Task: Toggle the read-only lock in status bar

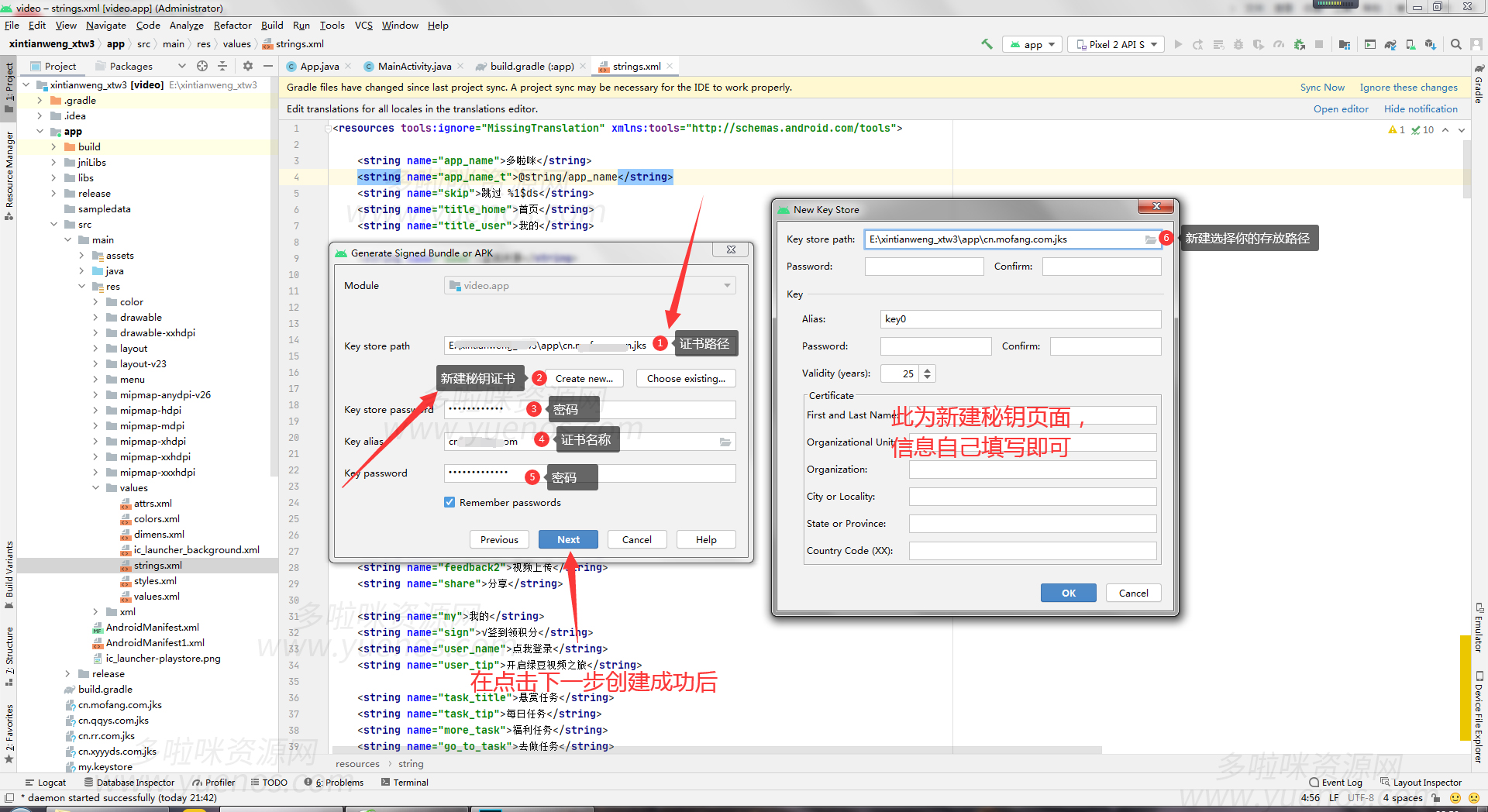Action: pyautogui.click(x=1435, y=797)
